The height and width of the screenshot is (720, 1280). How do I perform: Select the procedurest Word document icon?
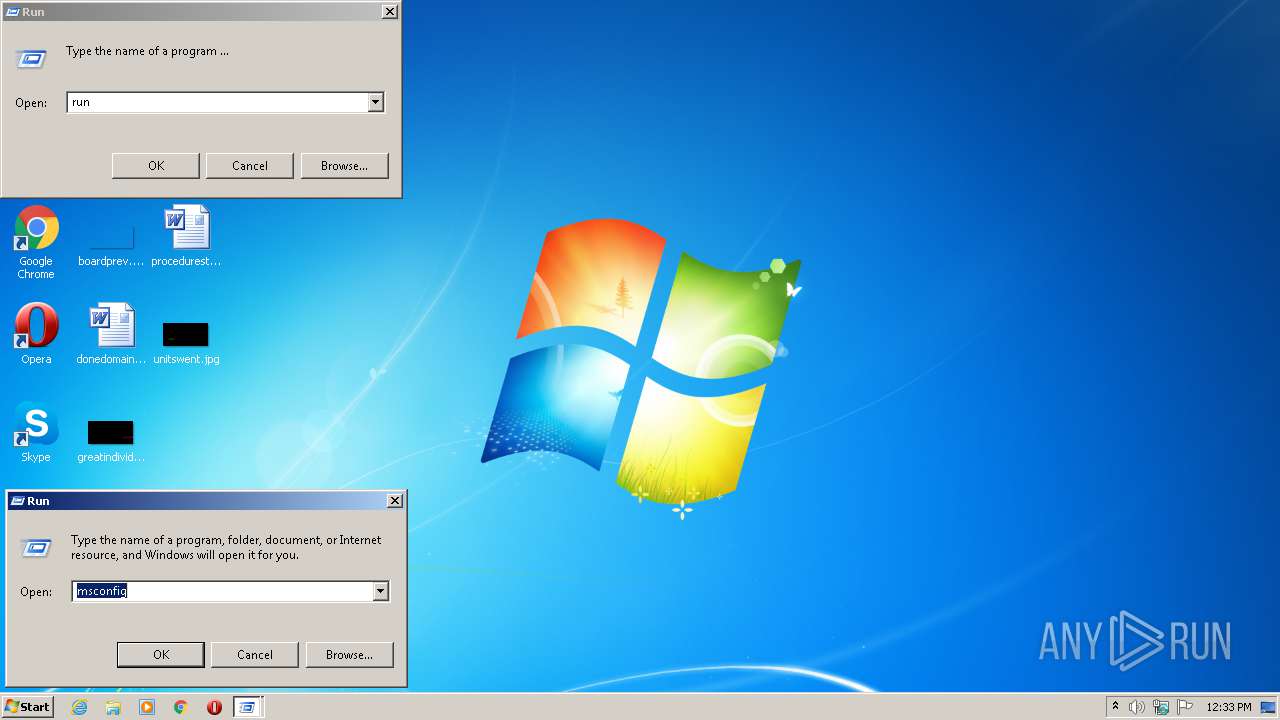tap(186, 236)
